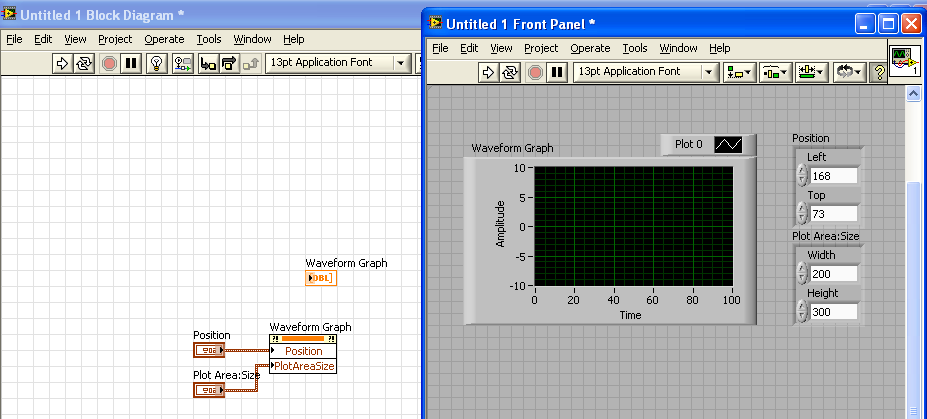The image size is (927, 419).
Task: Open Tools menu in Front Panel
Action: tap(635, 48)
